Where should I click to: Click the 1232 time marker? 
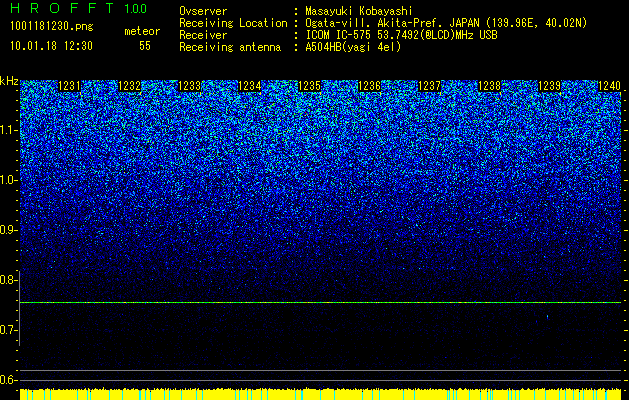(130, 86)
